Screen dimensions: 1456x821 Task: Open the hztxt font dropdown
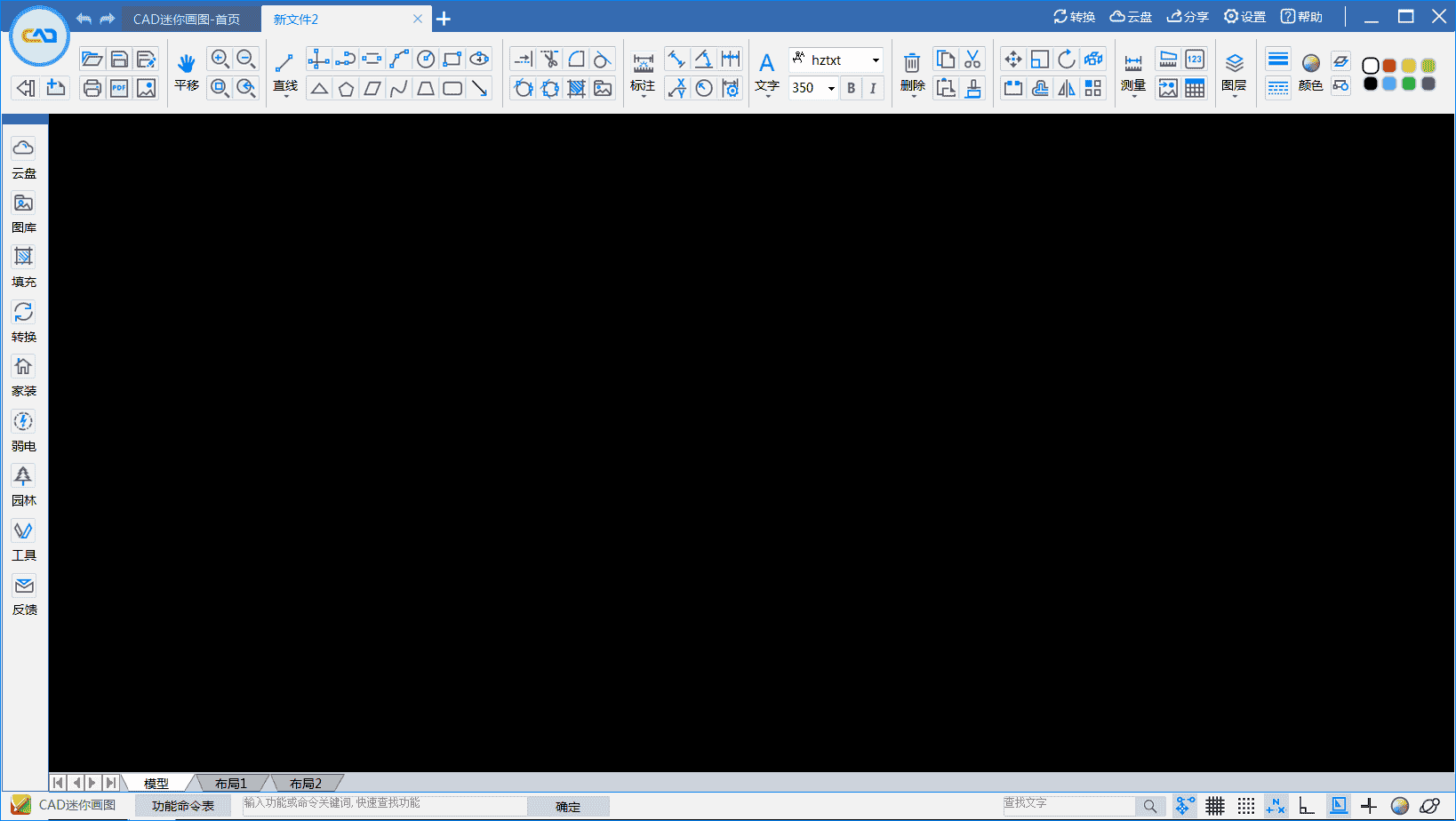coord(876,60)
